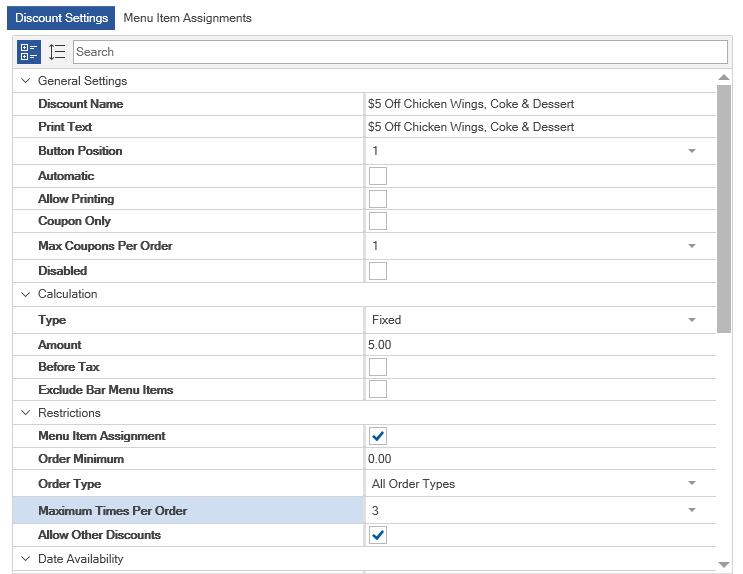Enable the Before Tax checkbox
Viewport: 743px width, 574px height.
tap(378, 367)
